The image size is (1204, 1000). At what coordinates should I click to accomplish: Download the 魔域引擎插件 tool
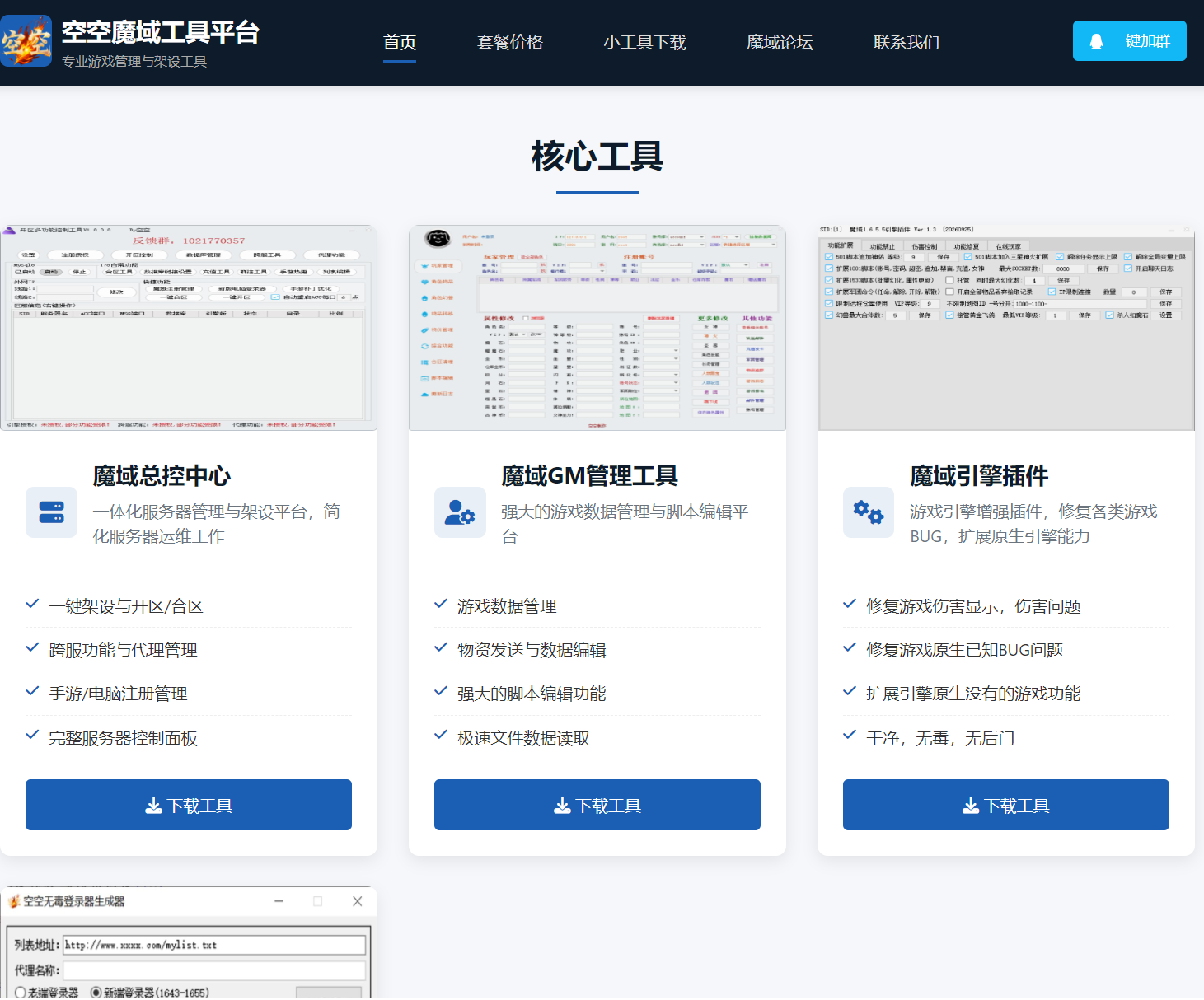[x=1006, y=805]
